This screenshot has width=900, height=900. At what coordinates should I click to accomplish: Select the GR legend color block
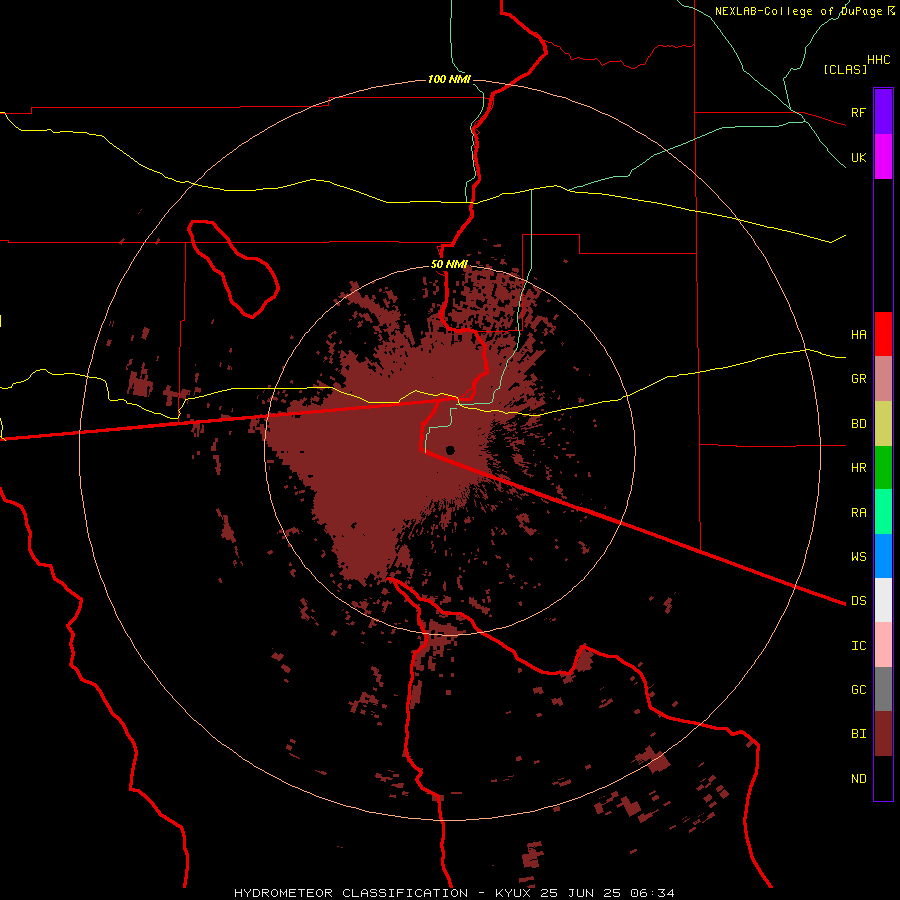pyautogui.click(x=883, y=379)
